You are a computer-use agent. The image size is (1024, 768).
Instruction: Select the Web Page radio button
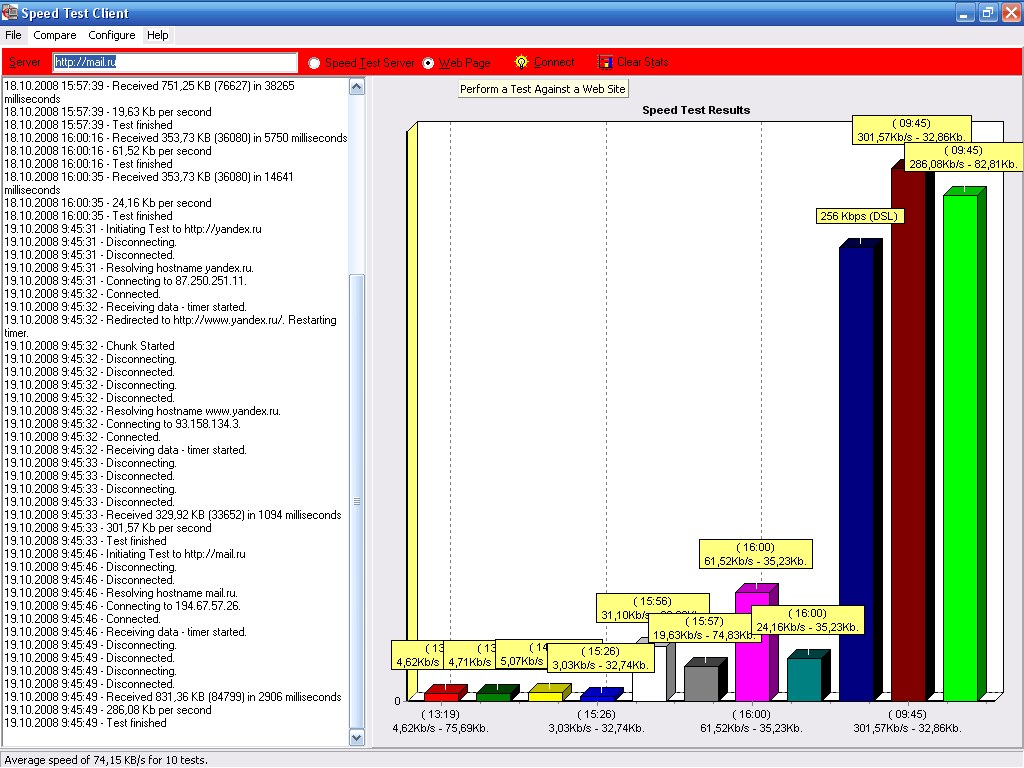pos(429,63)
